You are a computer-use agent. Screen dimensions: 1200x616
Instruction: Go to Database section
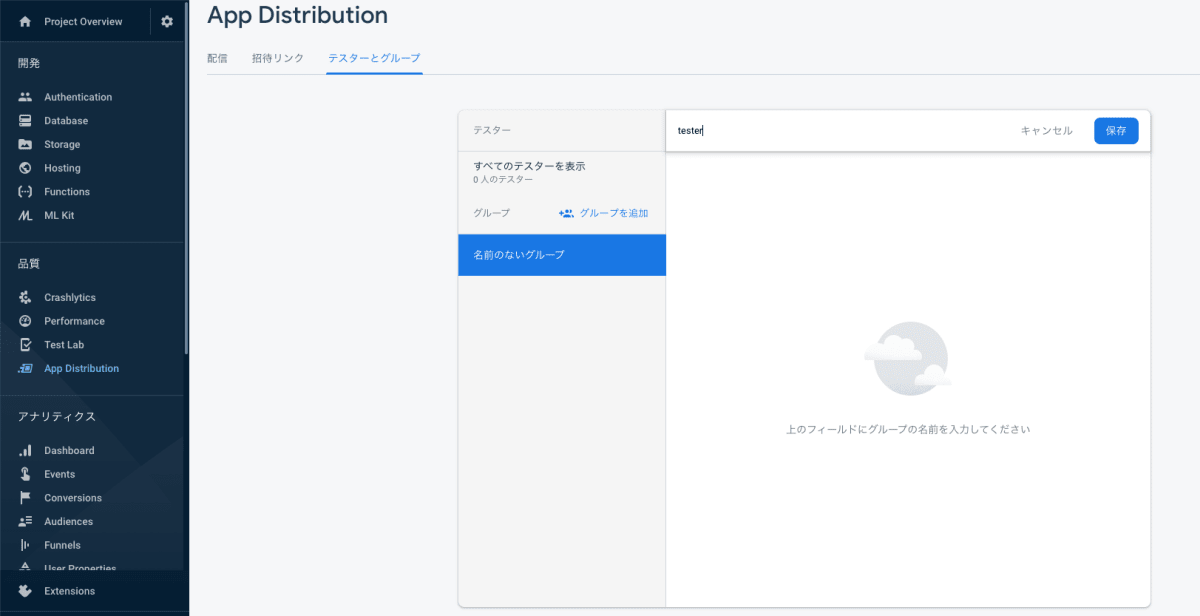(x=66, y=121)
